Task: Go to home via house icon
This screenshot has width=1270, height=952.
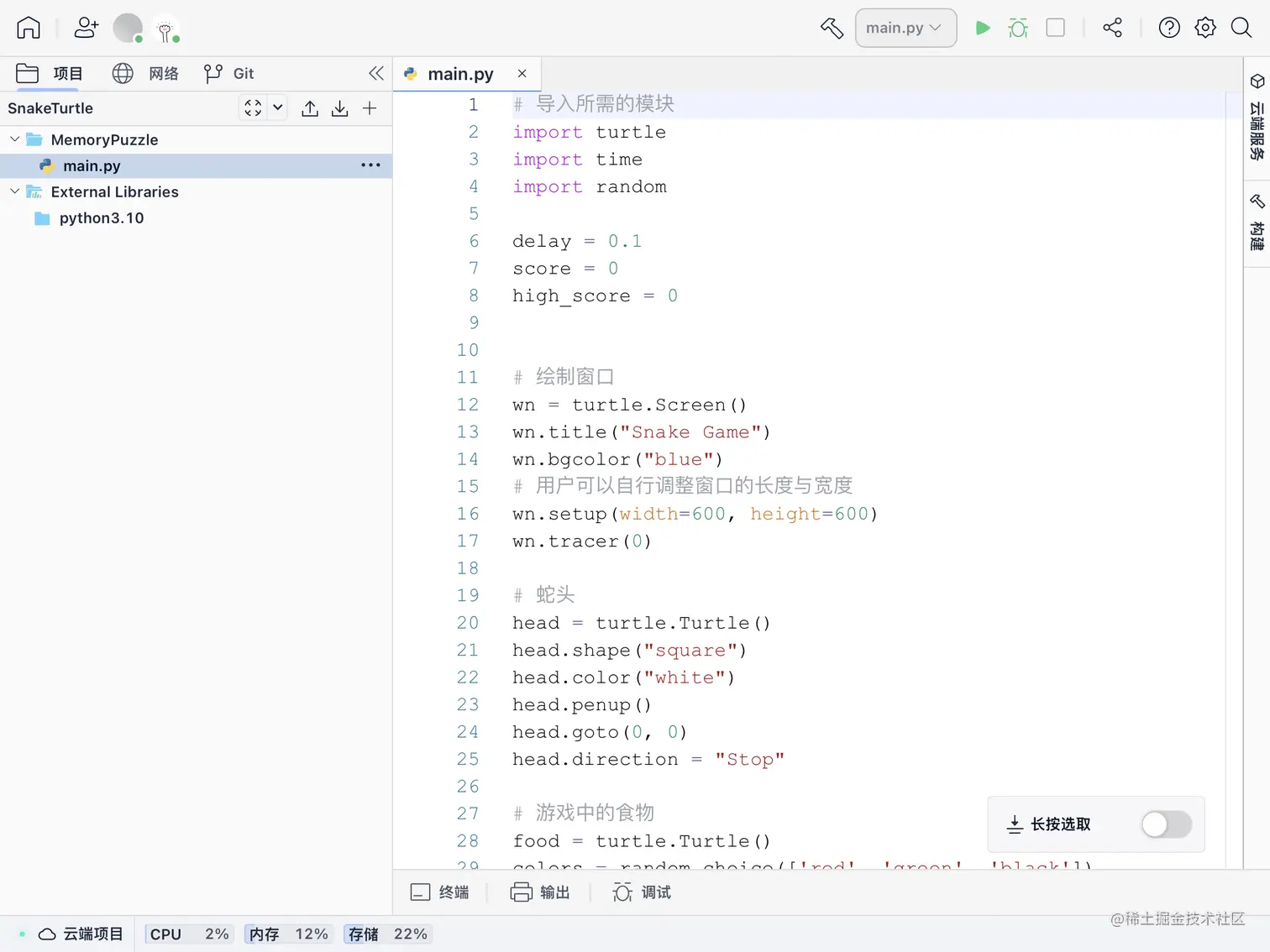Action: pos(29,28)
